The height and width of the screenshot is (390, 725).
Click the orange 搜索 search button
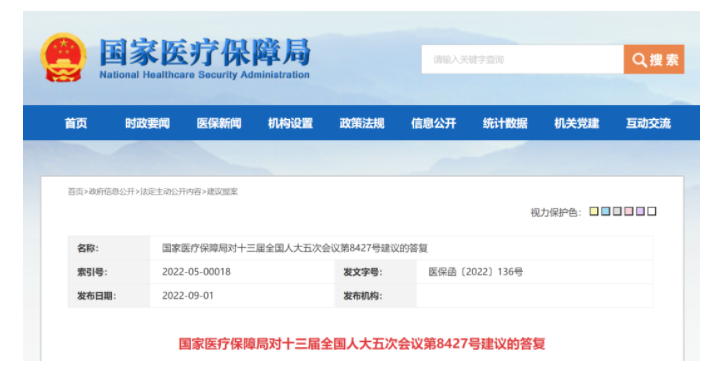(x=654, y=59)
